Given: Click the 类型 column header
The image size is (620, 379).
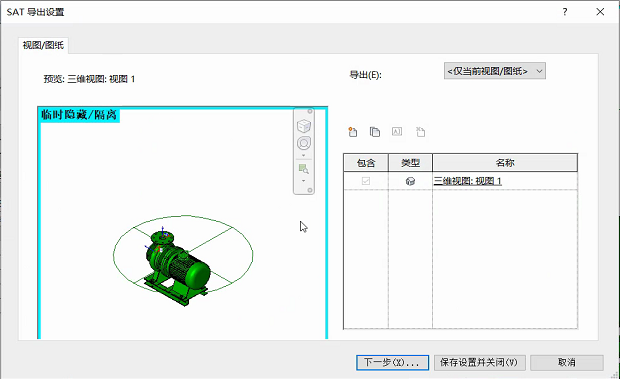Looking at the screenshot, I should 410,163.
